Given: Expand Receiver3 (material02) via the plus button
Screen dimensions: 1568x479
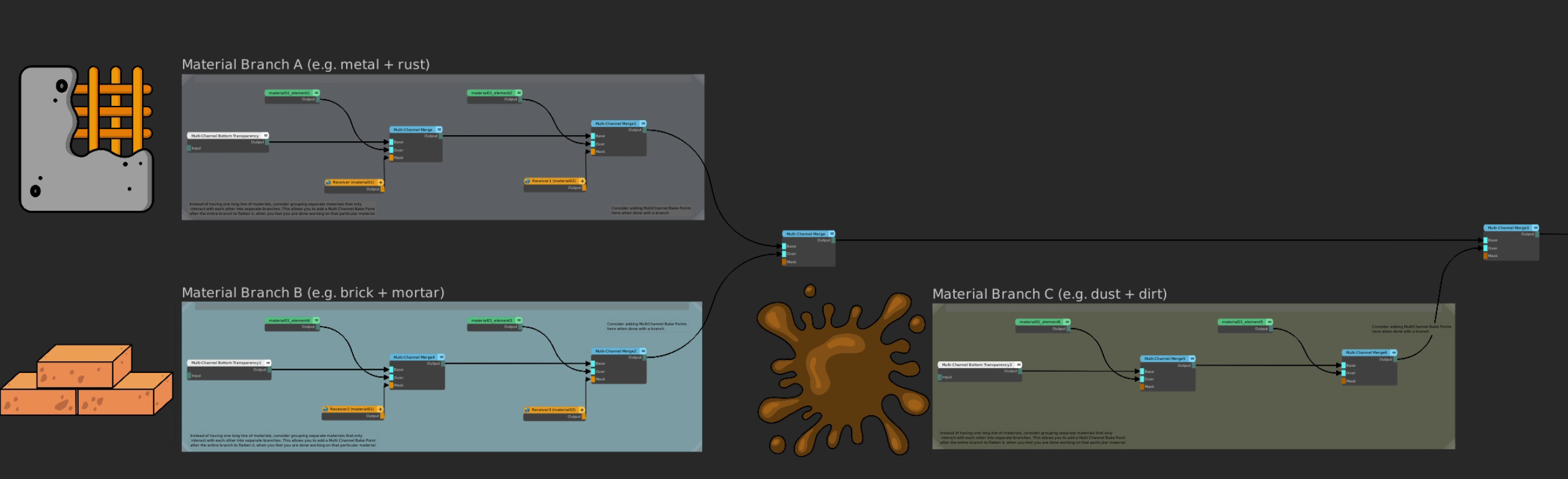Looking at the screenshot, I should (582, 410).
